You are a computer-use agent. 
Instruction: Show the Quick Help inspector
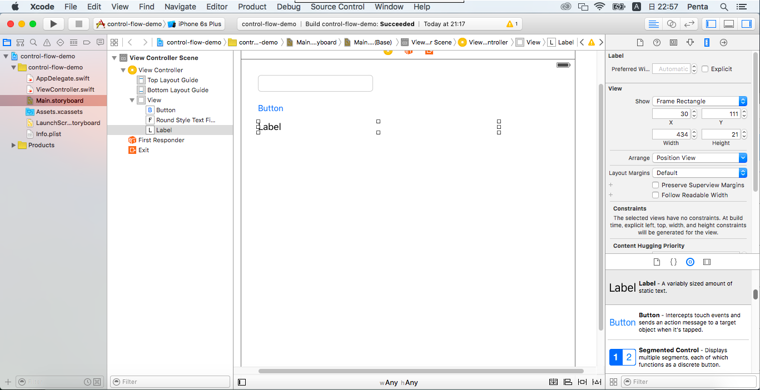(657, 43)
